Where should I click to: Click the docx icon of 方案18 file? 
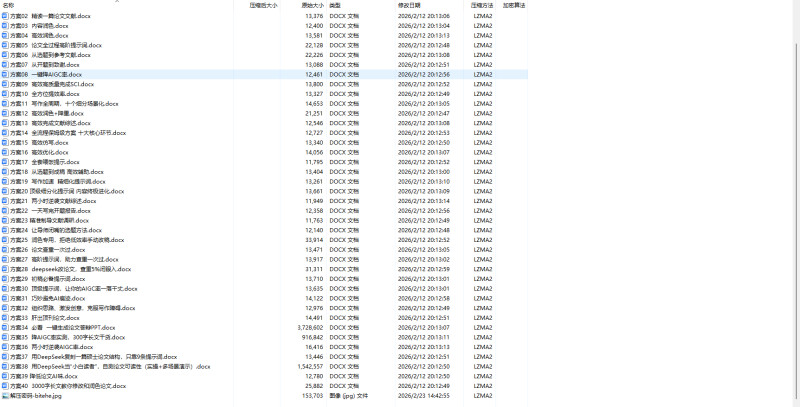coord(5,172)
